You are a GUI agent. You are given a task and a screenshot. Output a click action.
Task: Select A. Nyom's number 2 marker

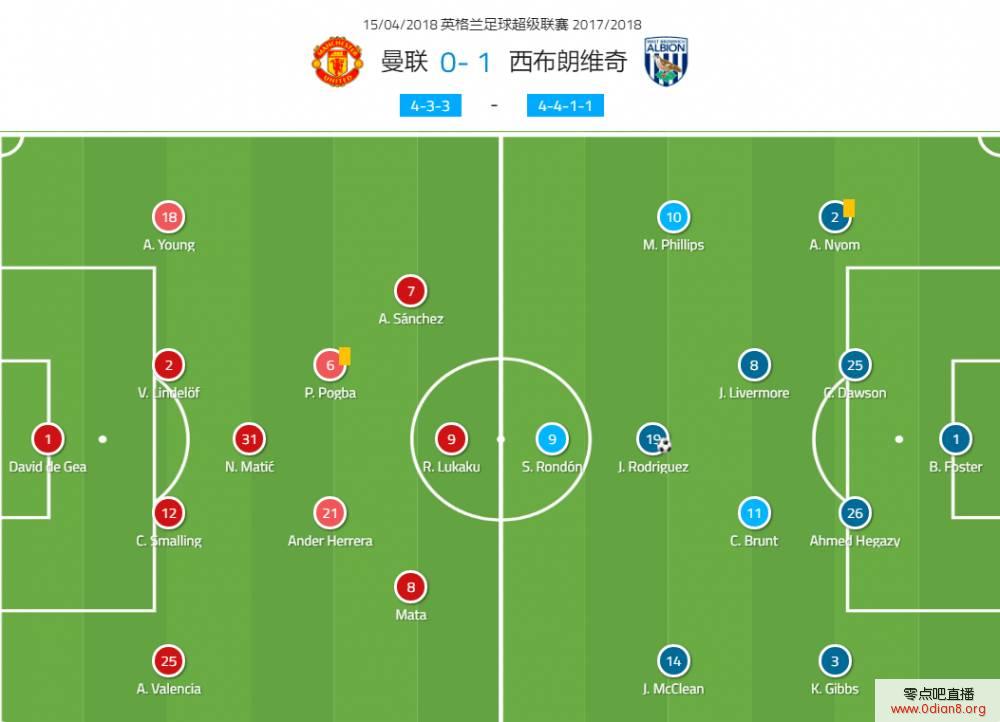tap(834, 217)
